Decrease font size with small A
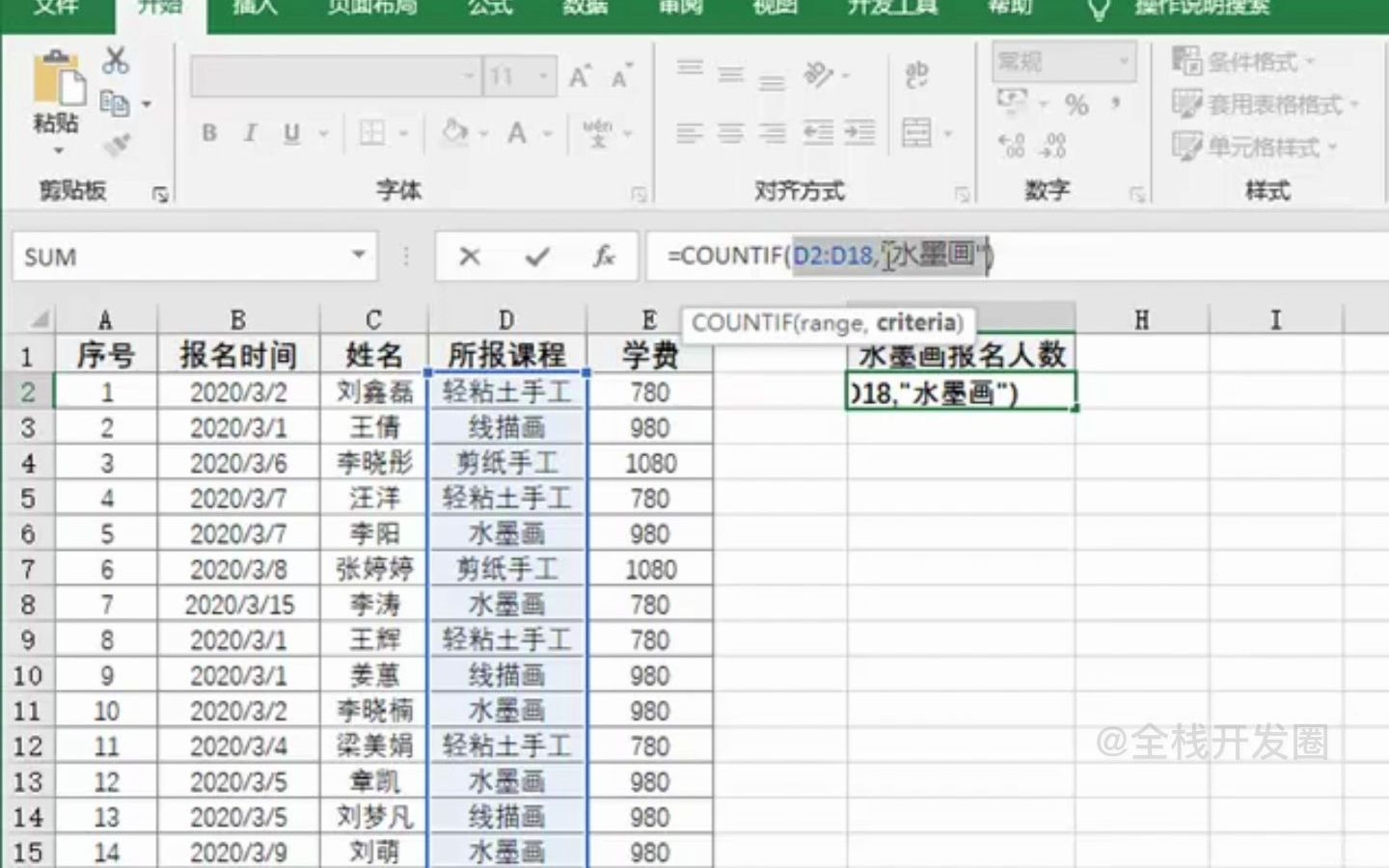 coord(620,76)
